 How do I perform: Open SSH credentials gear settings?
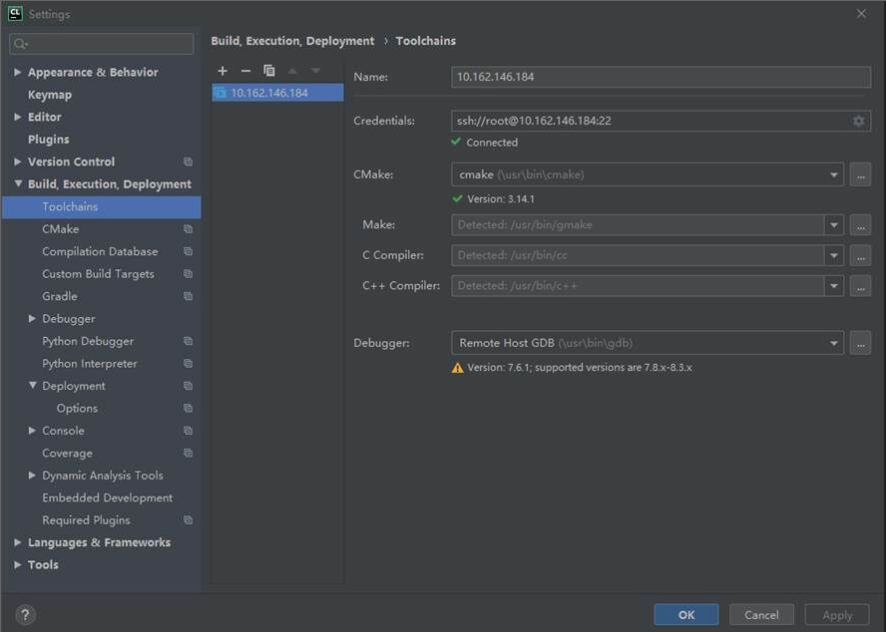click(858, 121)
